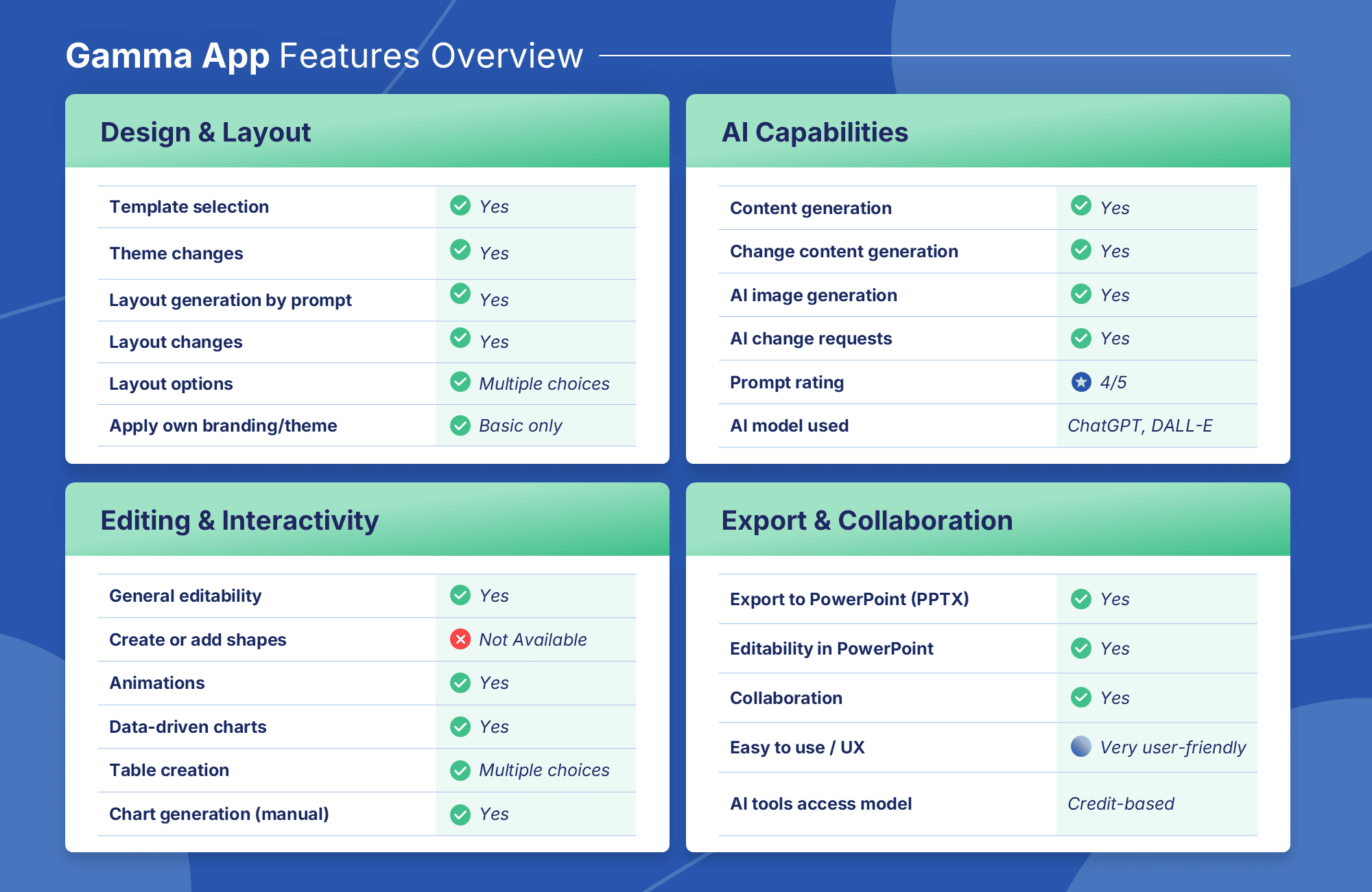Click the green check icon beside Template selection
The width and height of the screenshot is (1372, 892).
click(x=460, y=205)
